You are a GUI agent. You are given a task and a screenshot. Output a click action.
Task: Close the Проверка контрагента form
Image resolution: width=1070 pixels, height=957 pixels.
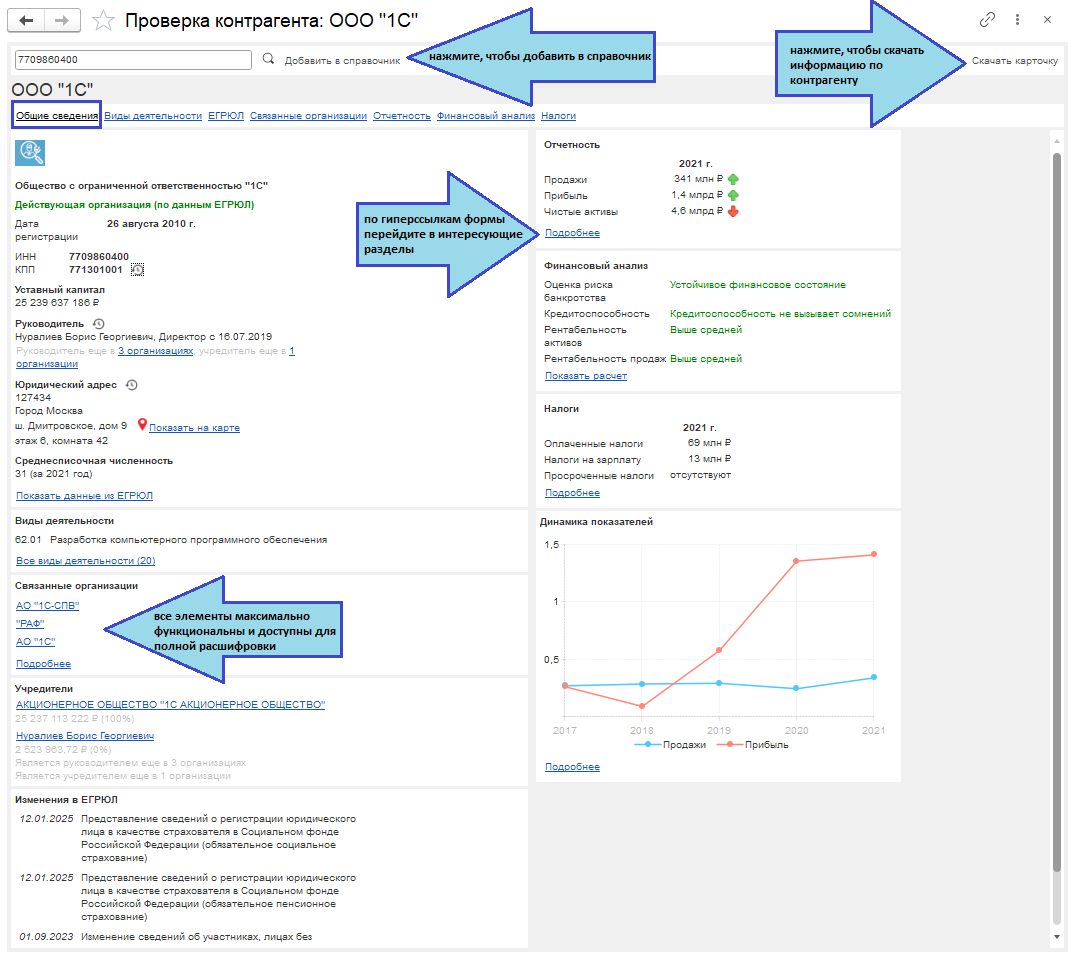point(1047,20)
